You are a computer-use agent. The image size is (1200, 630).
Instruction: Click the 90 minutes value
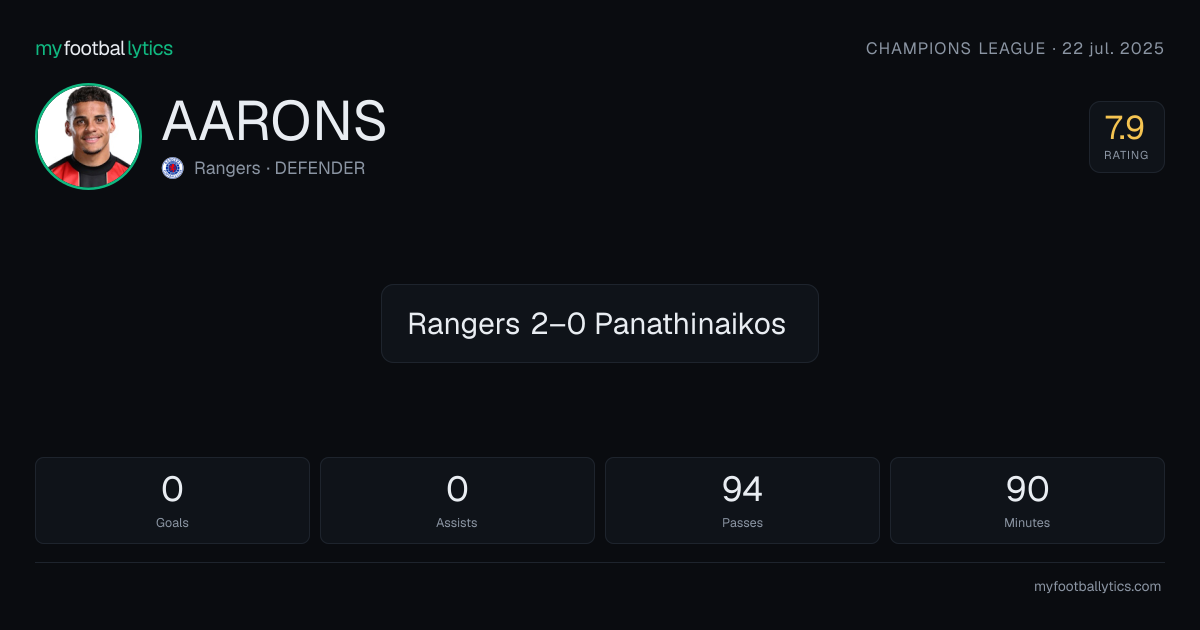[1027, 489]
